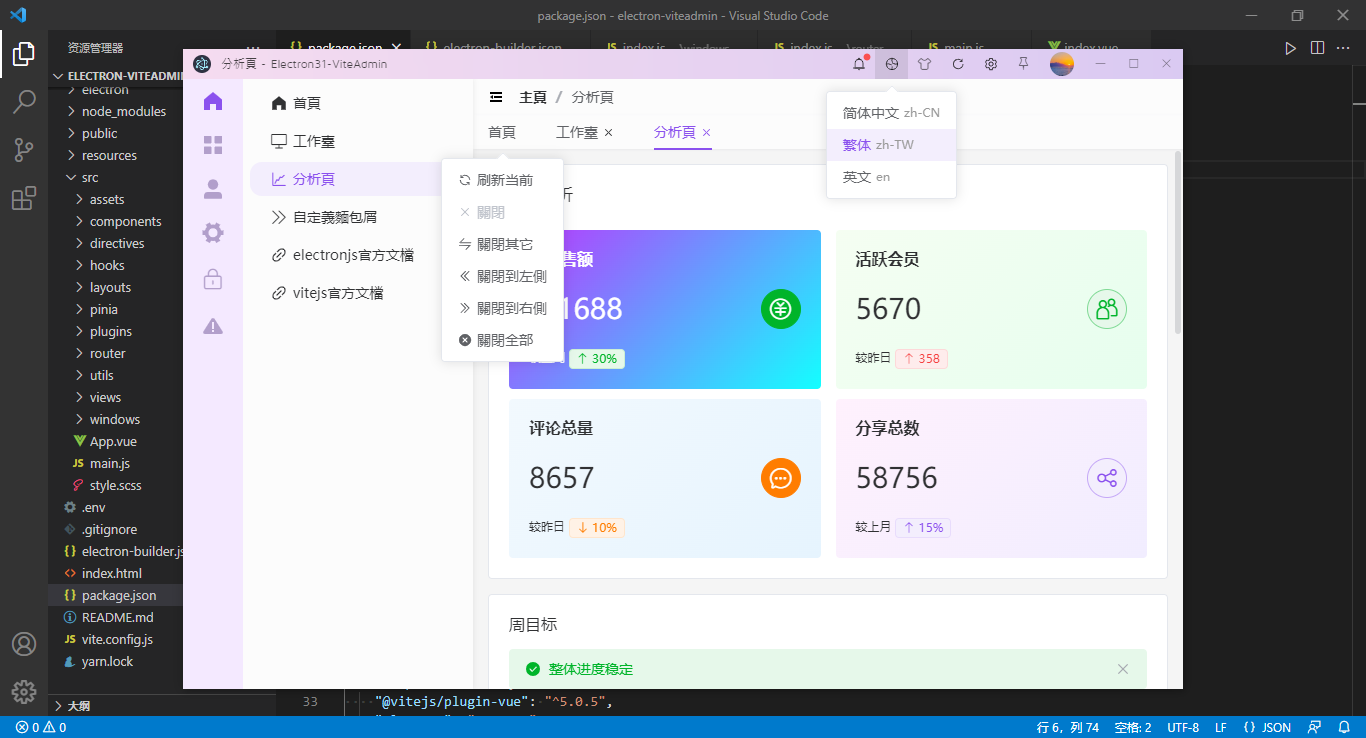
Task: Pin the admin window using the pushpin icon
Action: click(x=1022, y=63)
